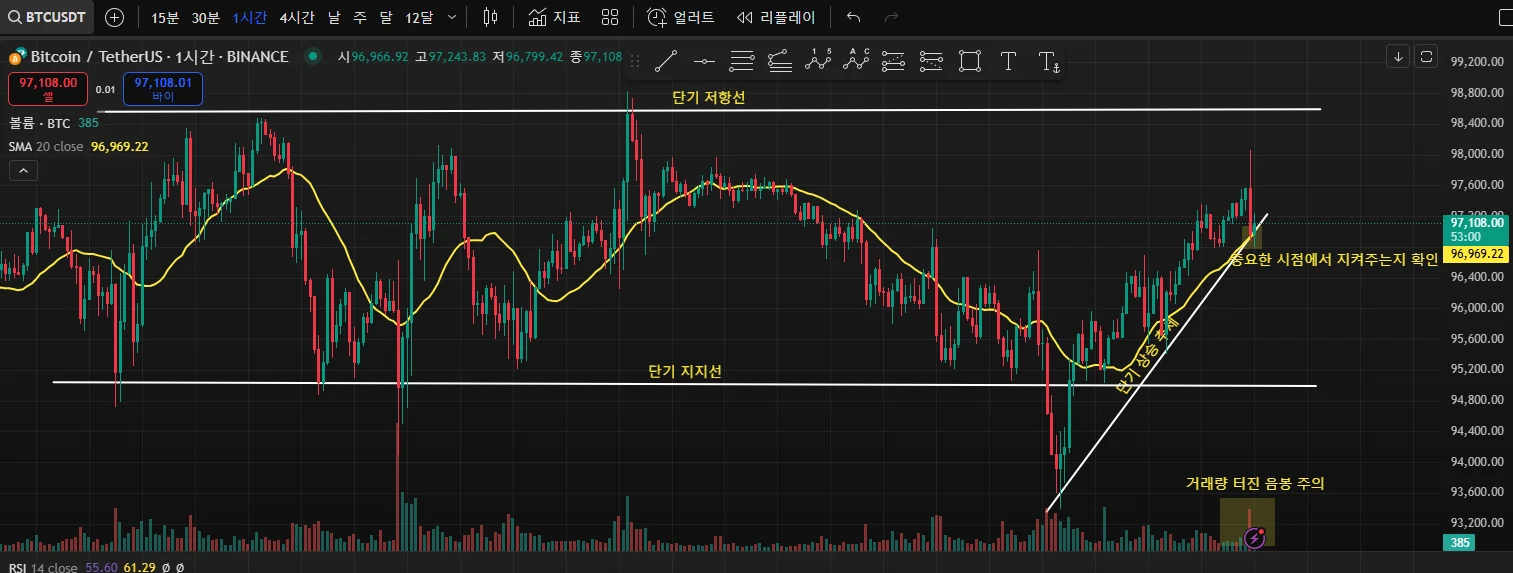Click the add symbol plus icon
The image size is (1513, 573).
pos(115,17)
